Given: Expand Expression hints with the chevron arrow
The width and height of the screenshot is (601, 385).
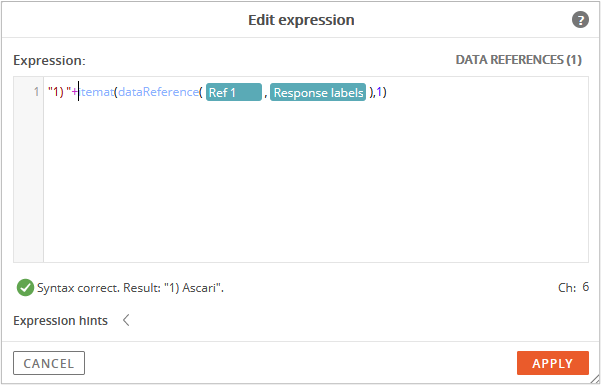Looking at the screenshot, I should click(x=126, y=320).
